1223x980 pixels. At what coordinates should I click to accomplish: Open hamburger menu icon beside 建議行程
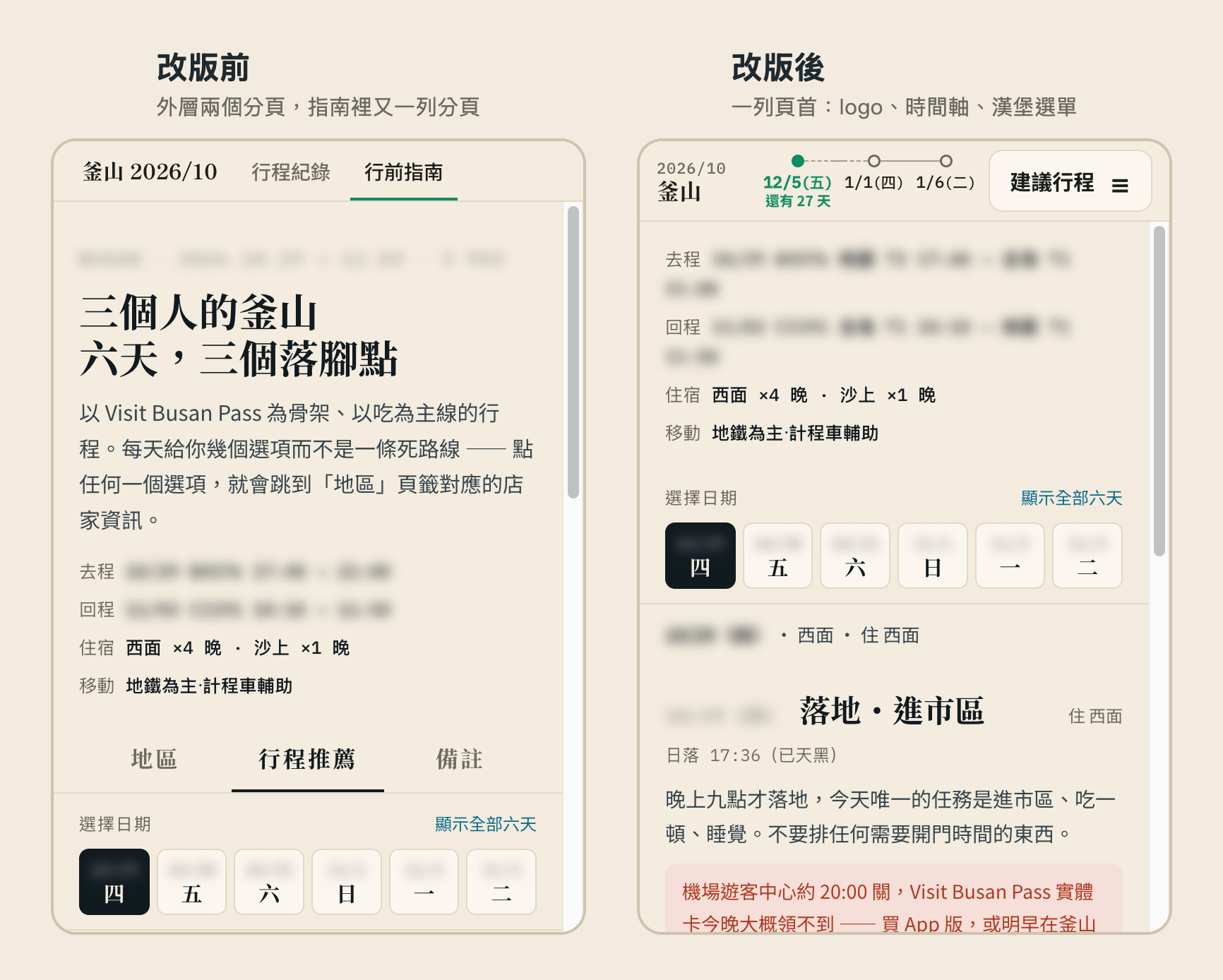[x=1119, y=186]
